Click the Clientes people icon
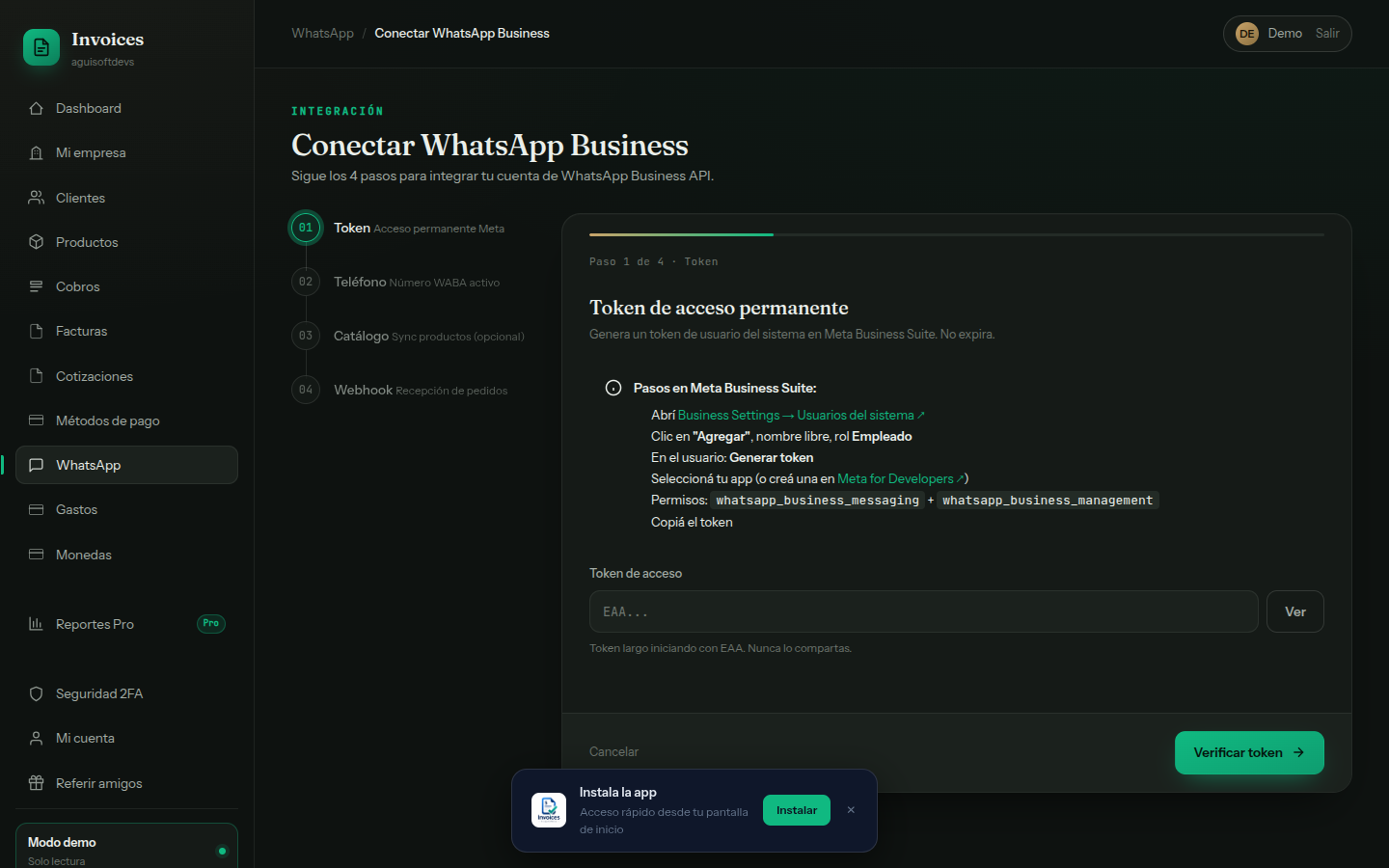1389x868 pixels. 37,198
